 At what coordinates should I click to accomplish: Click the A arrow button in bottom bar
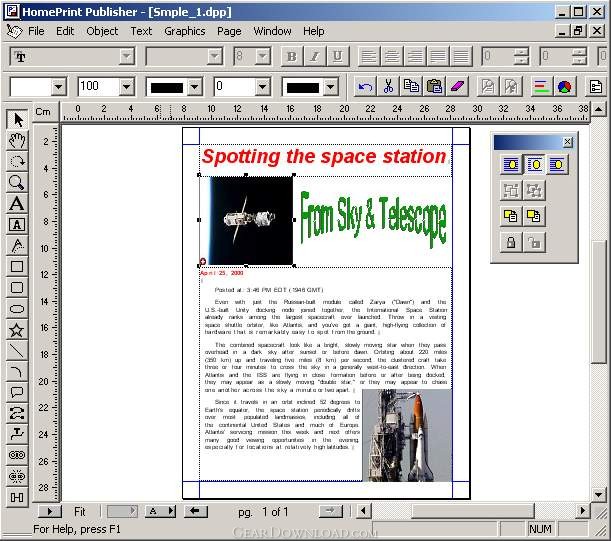(x=160, y=511)
